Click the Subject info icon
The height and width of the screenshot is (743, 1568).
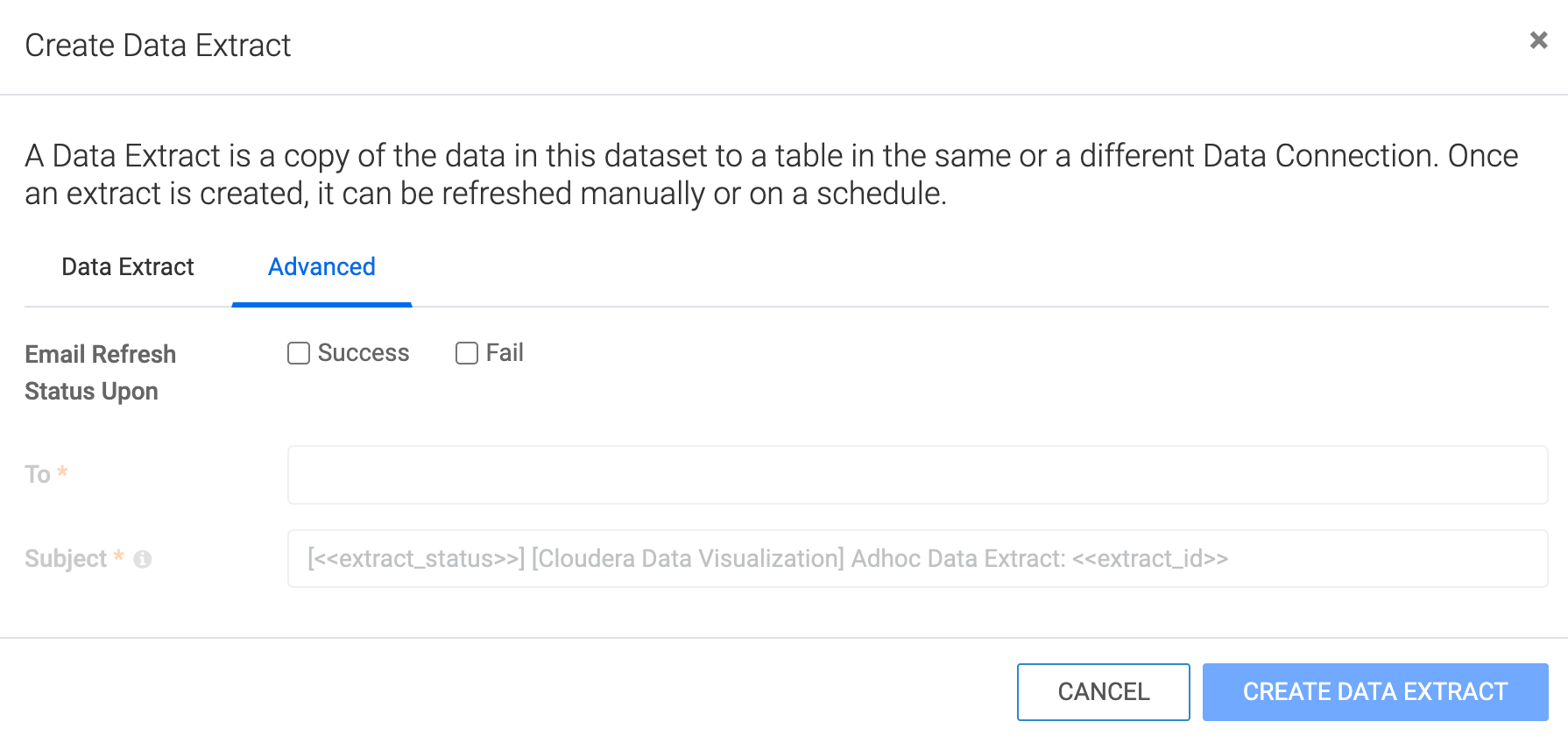tap(143, 559)
